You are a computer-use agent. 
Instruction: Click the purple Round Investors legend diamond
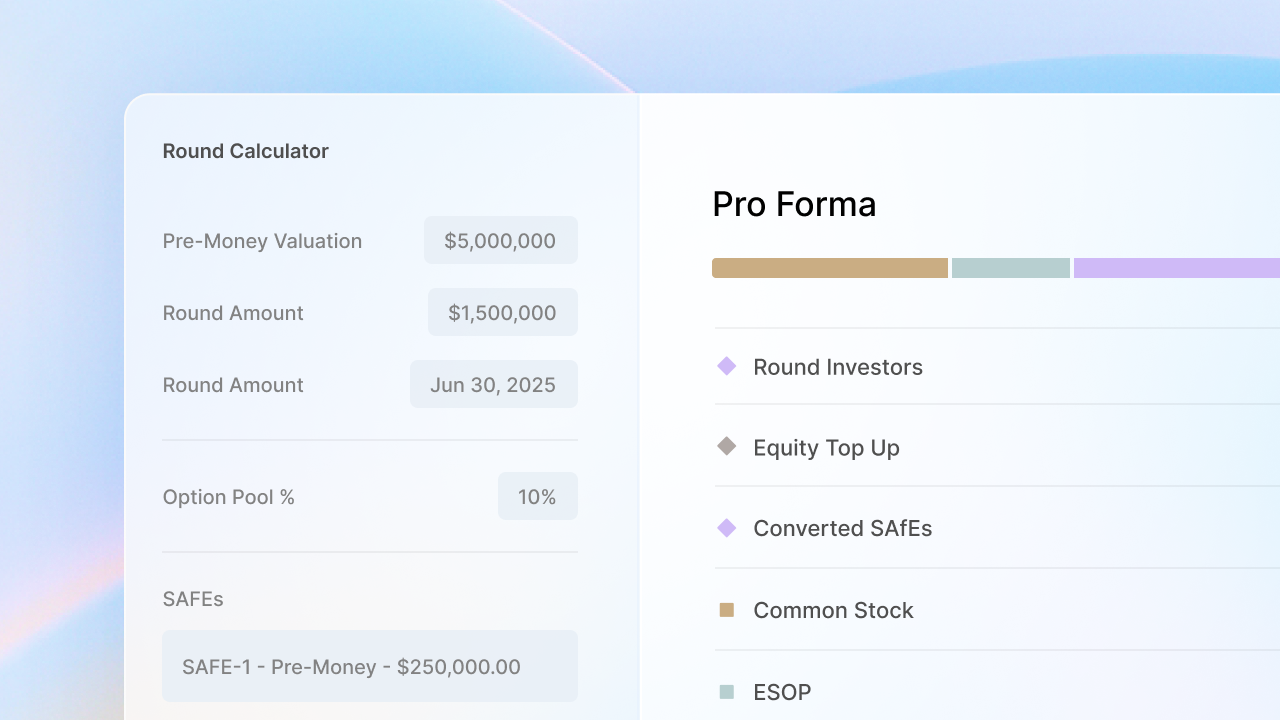click(x=726, y=367)
